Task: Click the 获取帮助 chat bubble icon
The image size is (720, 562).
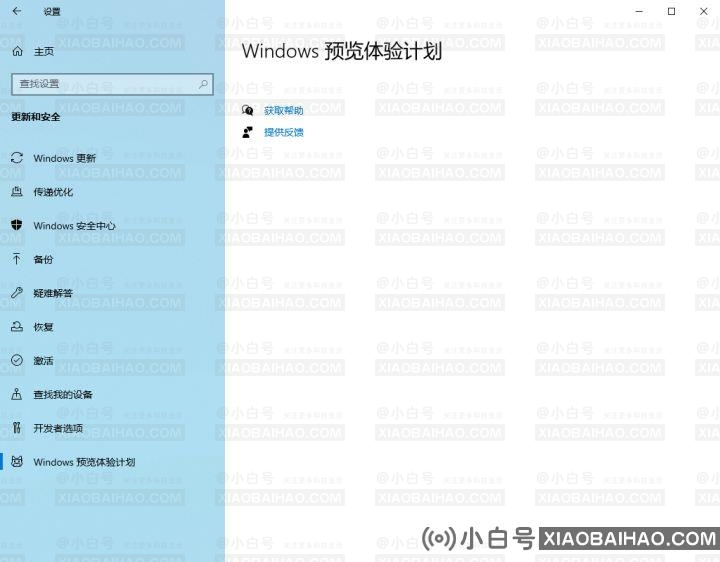Action: pos(248,110)
